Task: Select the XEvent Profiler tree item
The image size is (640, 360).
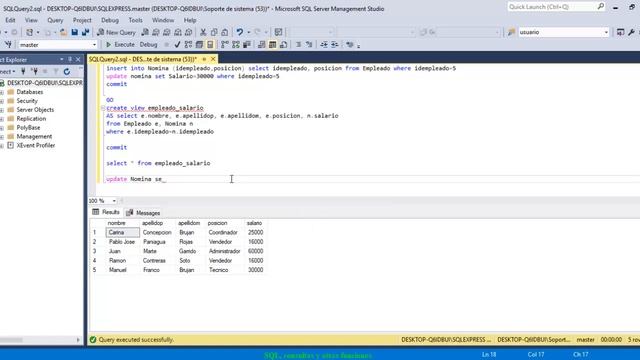Action: 36,146
